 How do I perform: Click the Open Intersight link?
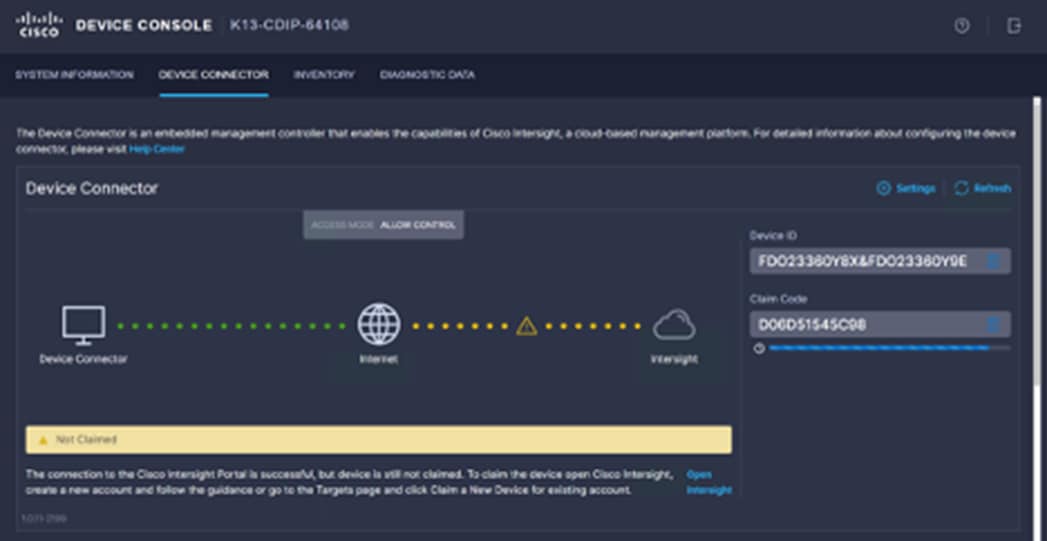coord(708,482)
